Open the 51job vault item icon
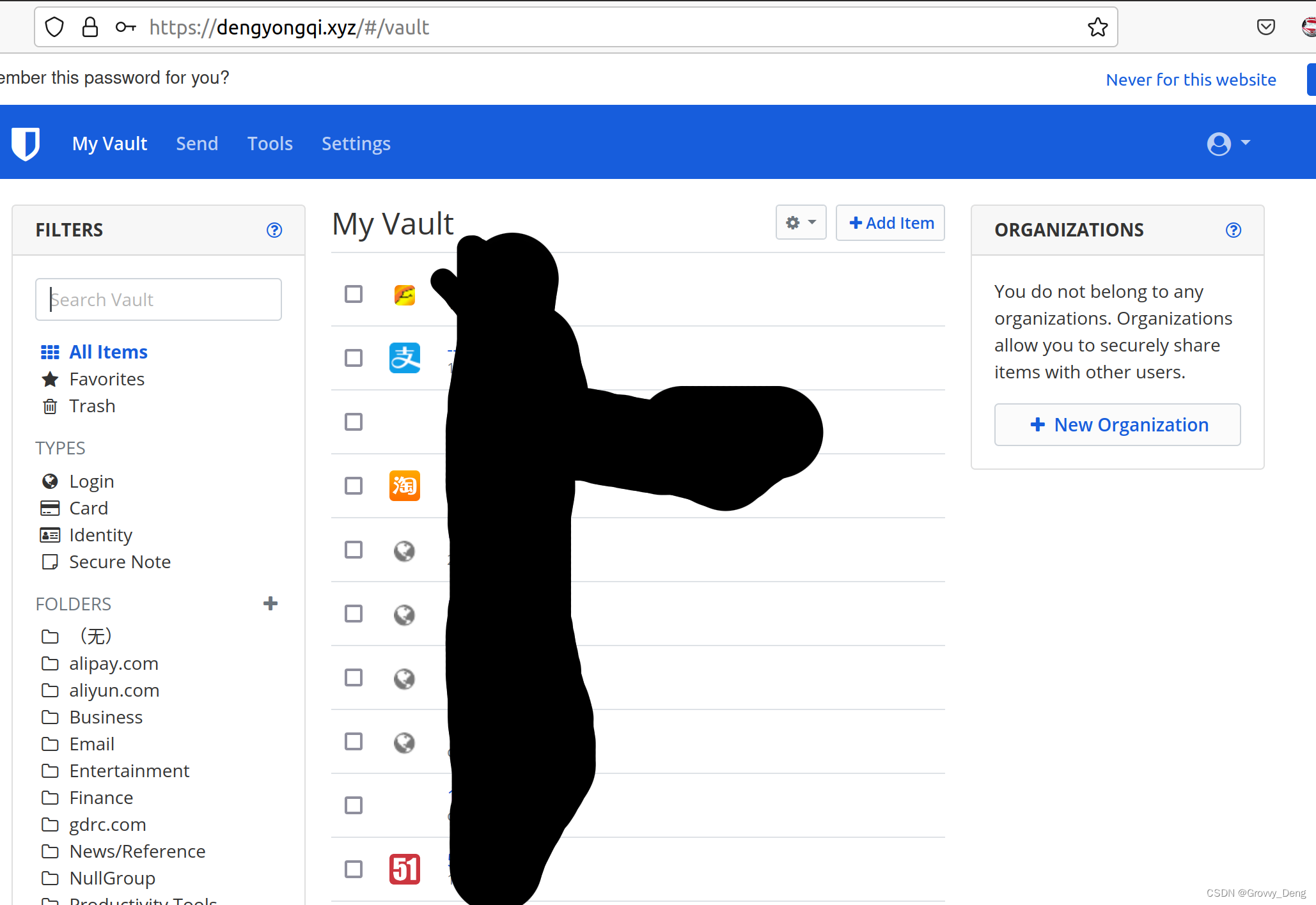Image resolution: width=1316 pixels, height=905 pixels. [404, 869]
